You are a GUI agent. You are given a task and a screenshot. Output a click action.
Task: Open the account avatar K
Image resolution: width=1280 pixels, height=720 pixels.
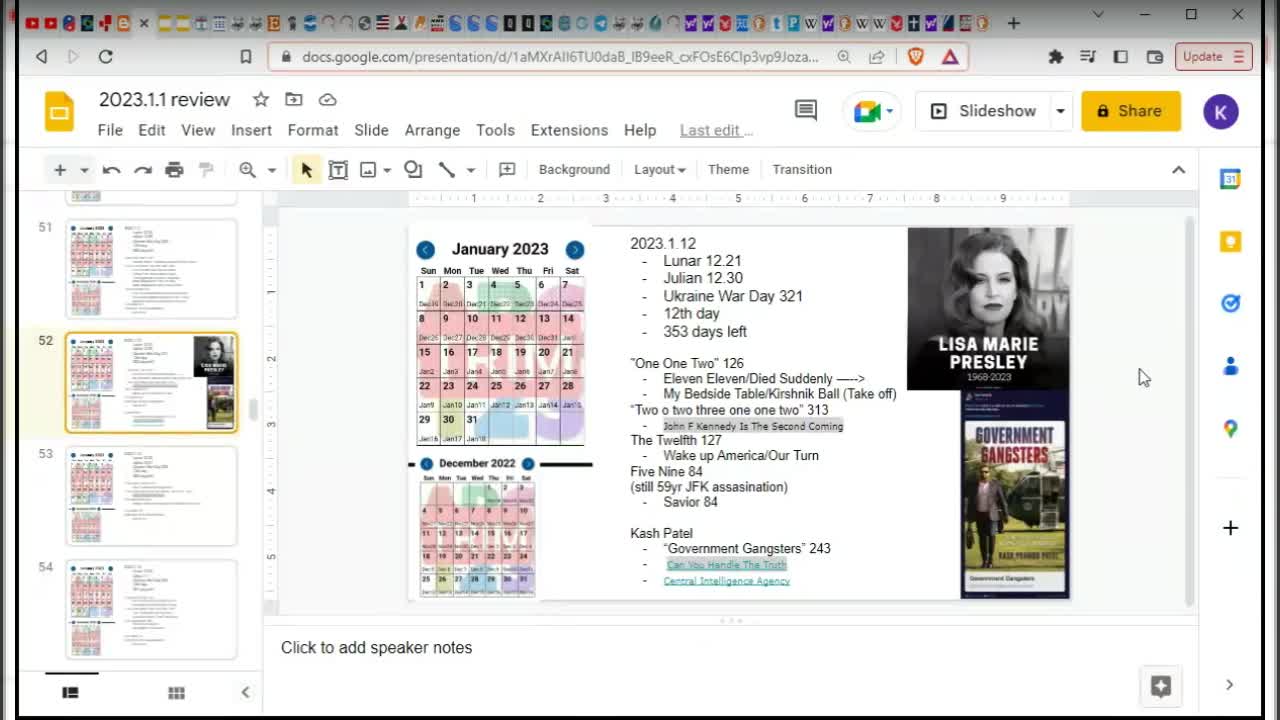[x=1220, y=111]
